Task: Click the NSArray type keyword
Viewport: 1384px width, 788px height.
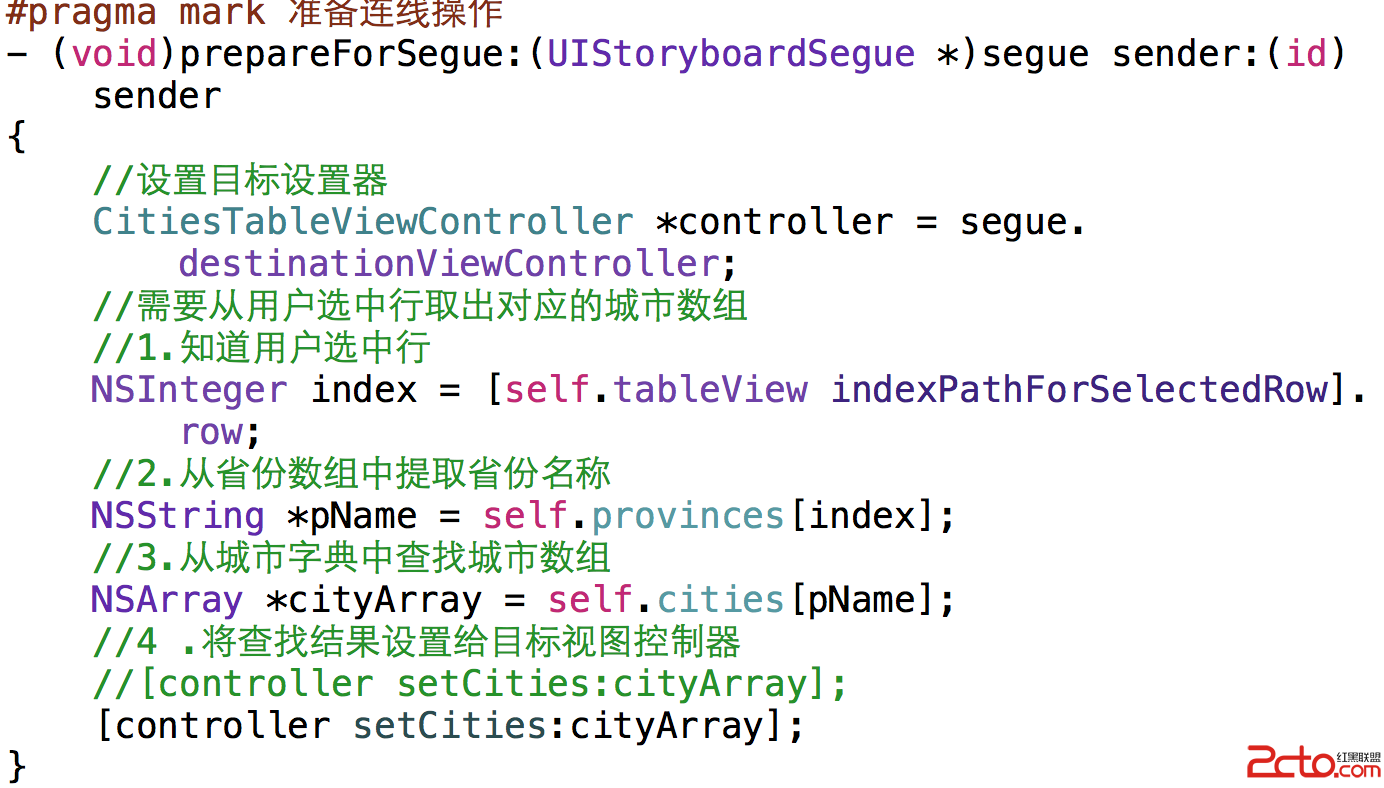Action: coord(166,600)
